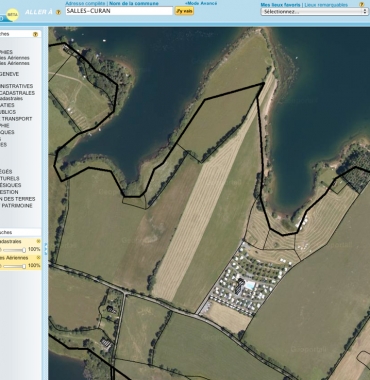Open the Sélectionnez favorites dropdown
Image resolution: width=370 pixels, height=380 pixels.
pyautogui.click(x=314, y=12)
